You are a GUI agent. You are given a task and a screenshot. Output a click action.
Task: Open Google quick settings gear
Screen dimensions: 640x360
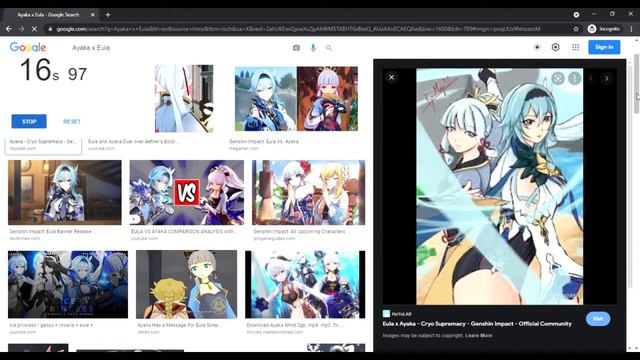(556, 47)
